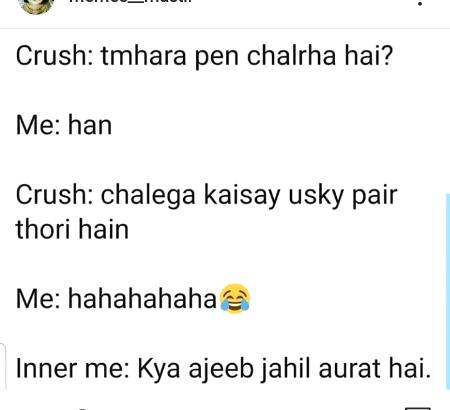Click the 'hahahahaha' text
The height and width of the screenshot is (410, 450).
point(142,298)
